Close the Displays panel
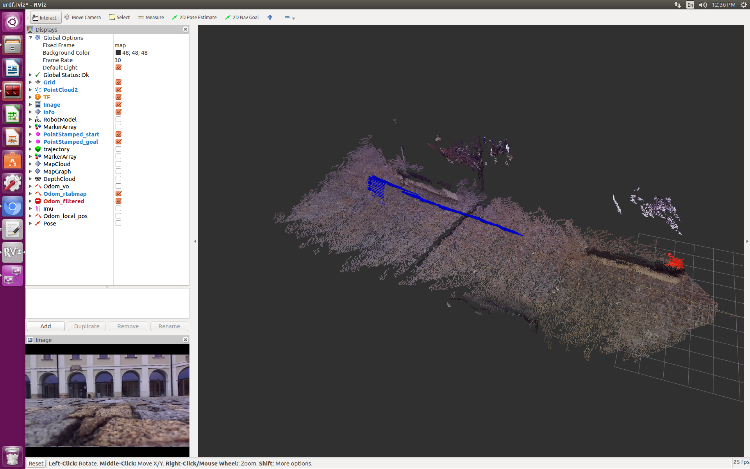The width and height of the screenshot is (750, 469). point(185,30)
